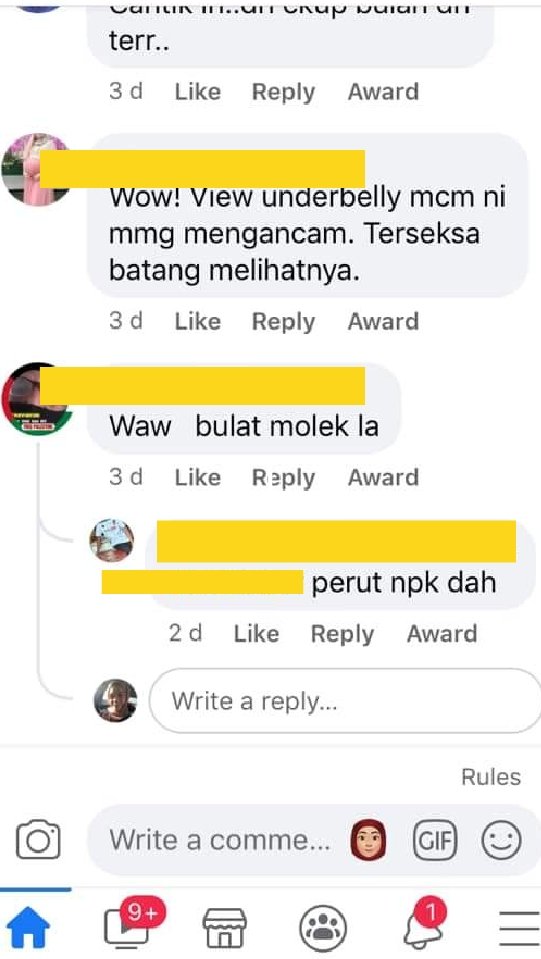This screenshot has width=541, height=959.
Task: Reply to the 'Waw bulat molek la' comment
Action: pos(283,478)
